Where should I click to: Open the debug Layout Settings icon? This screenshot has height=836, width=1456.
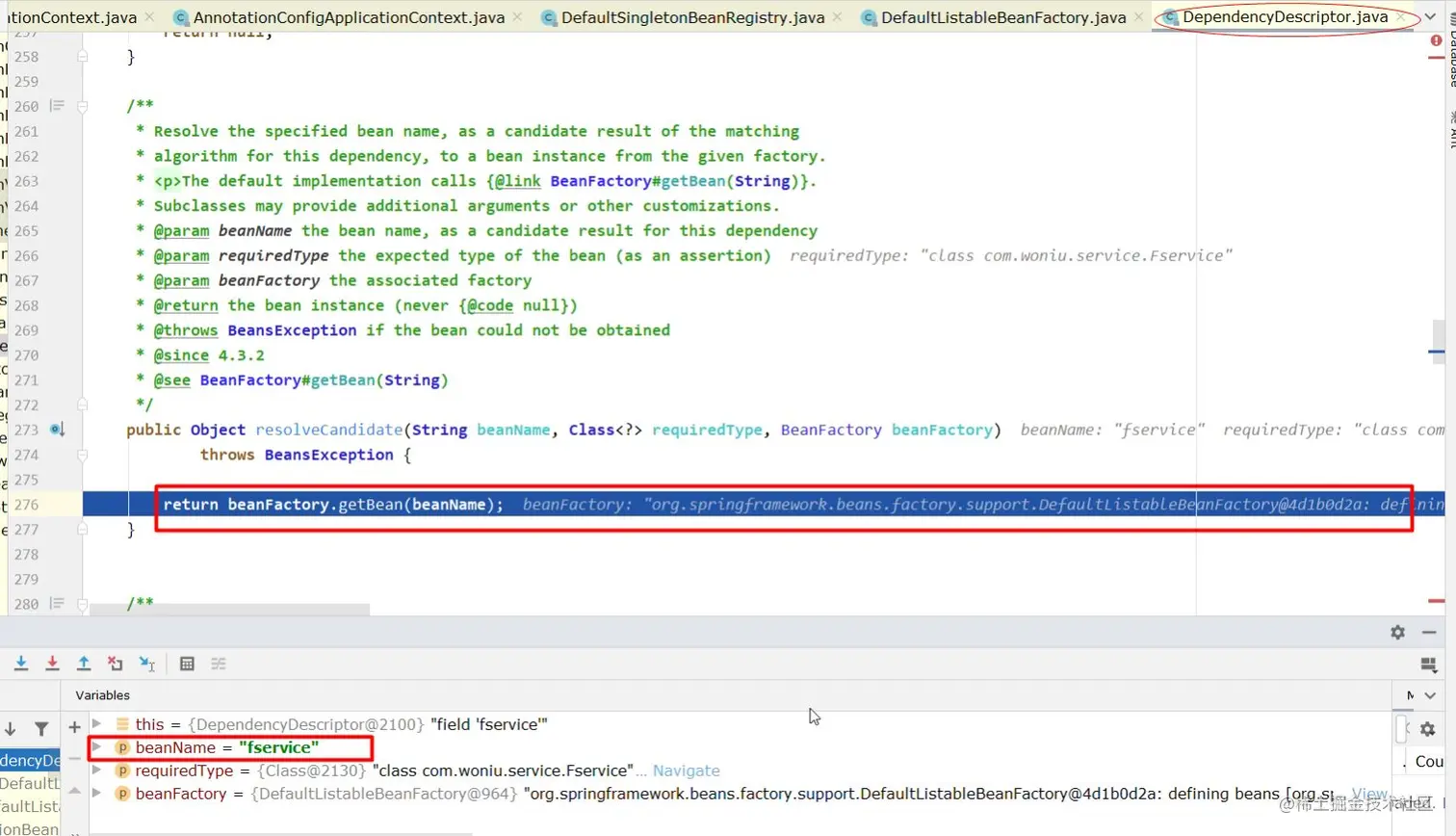pos(1429,664)
